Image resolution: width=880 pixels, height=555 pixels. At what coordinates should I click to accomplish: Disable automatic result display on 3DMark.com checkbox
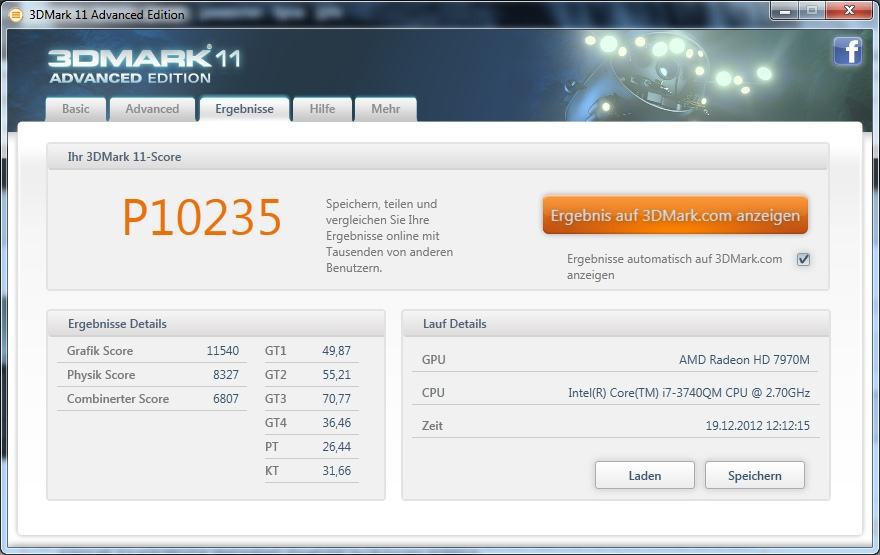(x=804, y=259)
